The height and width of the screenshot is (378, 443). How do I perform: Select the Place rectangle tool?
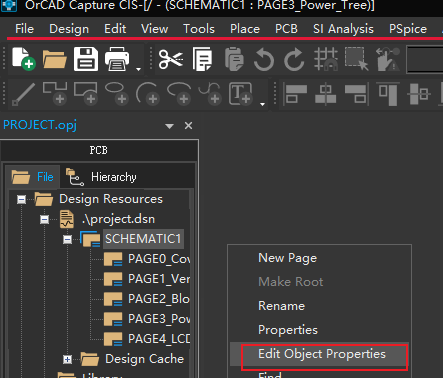click(86, 93)
